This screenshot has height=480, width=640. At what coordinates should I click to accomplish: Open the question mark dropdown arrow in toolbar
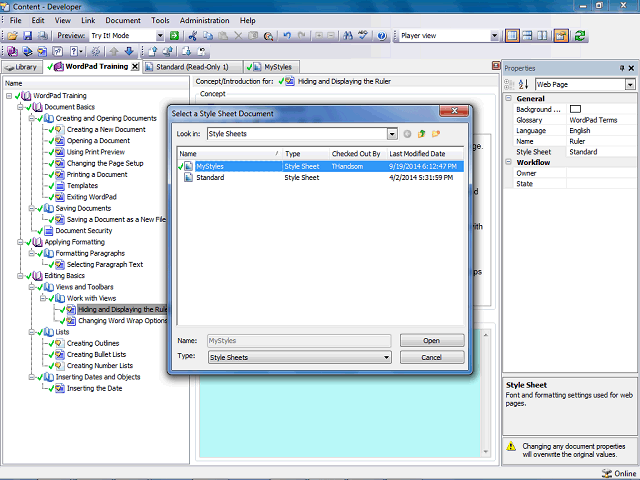[x=81, y=51]
